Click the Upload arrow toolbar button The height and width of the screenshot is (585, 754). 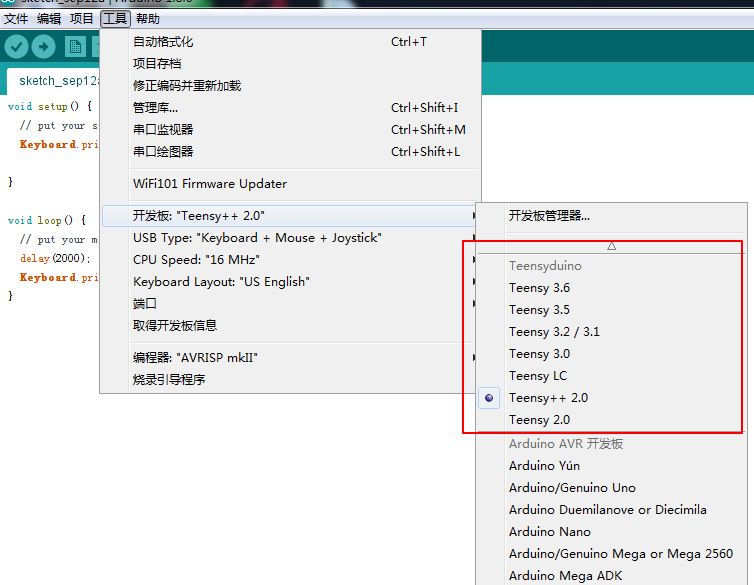tap(44, 46)
